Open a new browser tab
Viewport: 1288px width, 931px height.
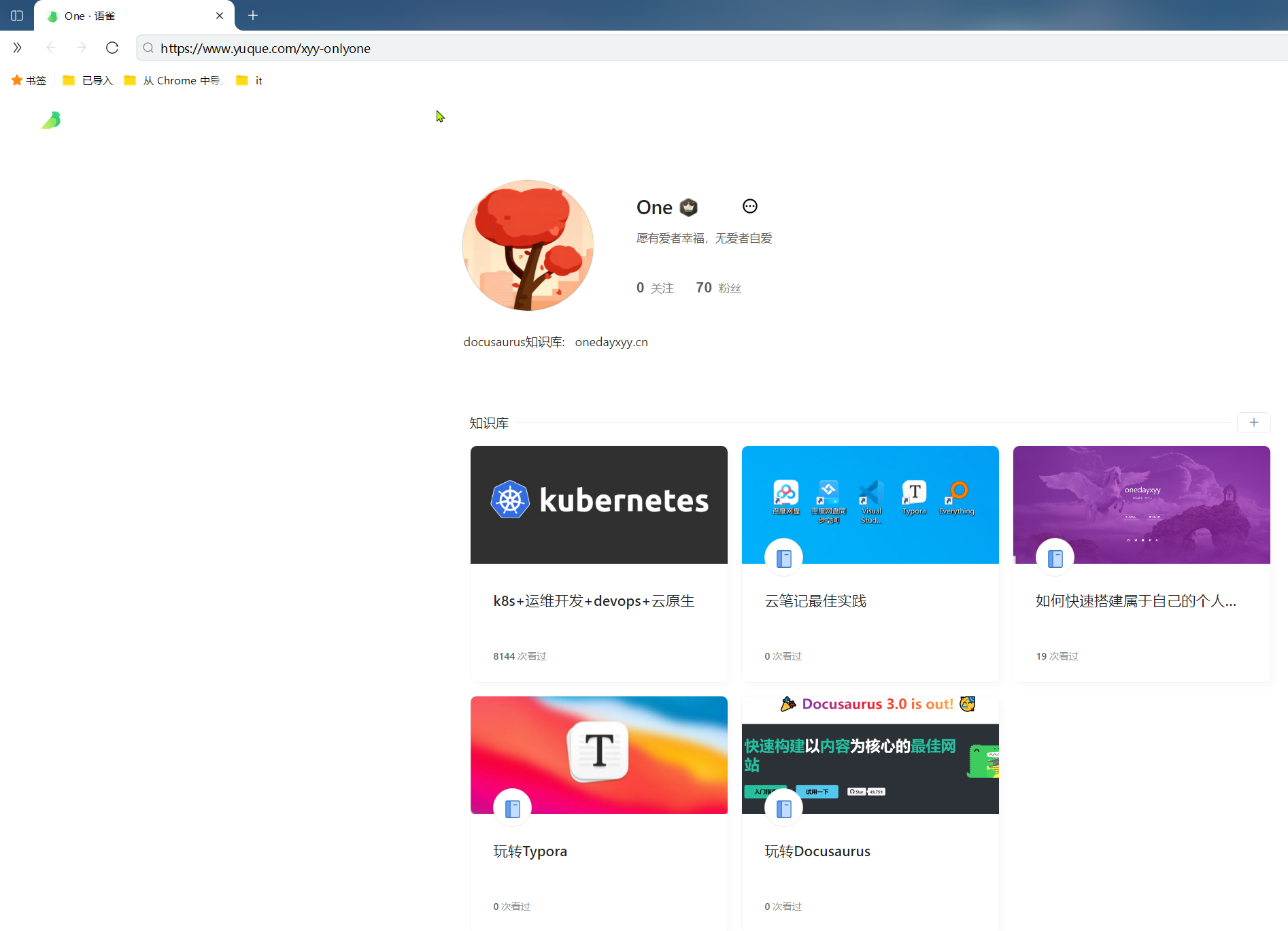[253, 16]
